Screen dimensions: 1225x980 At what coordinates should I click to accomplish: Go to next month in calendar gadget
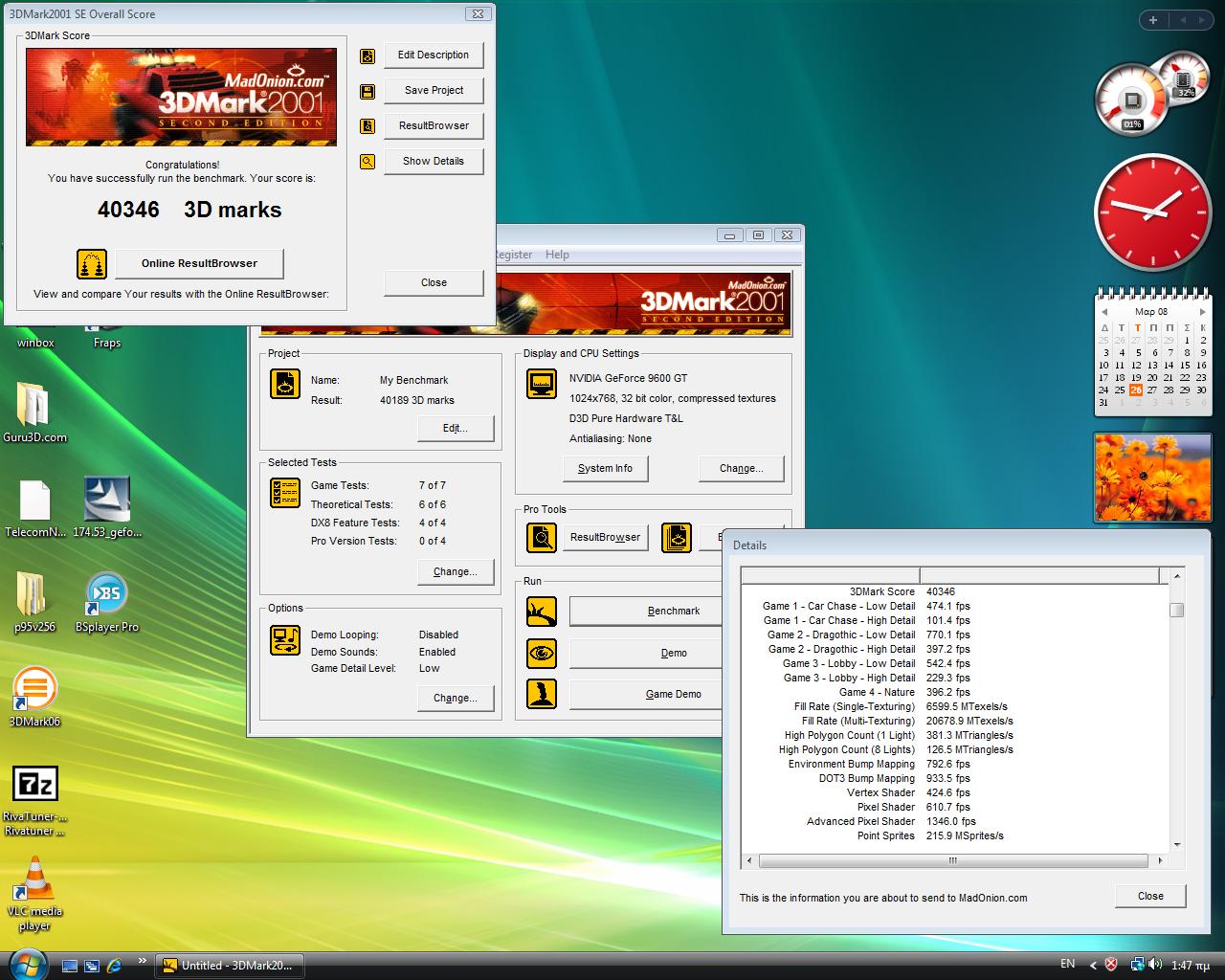[x=1202, y=312]
